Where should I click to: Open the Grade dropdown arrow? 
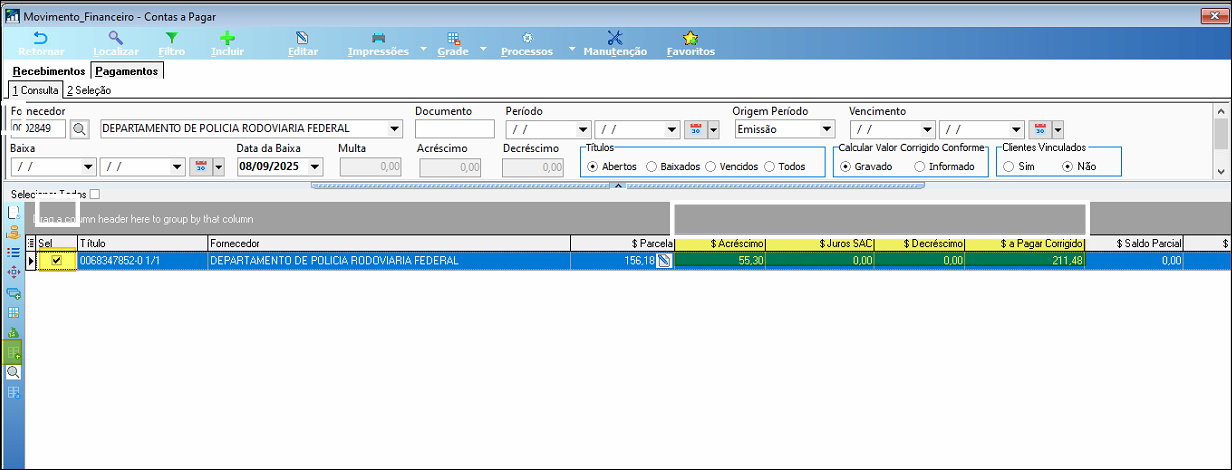point(484,49)
